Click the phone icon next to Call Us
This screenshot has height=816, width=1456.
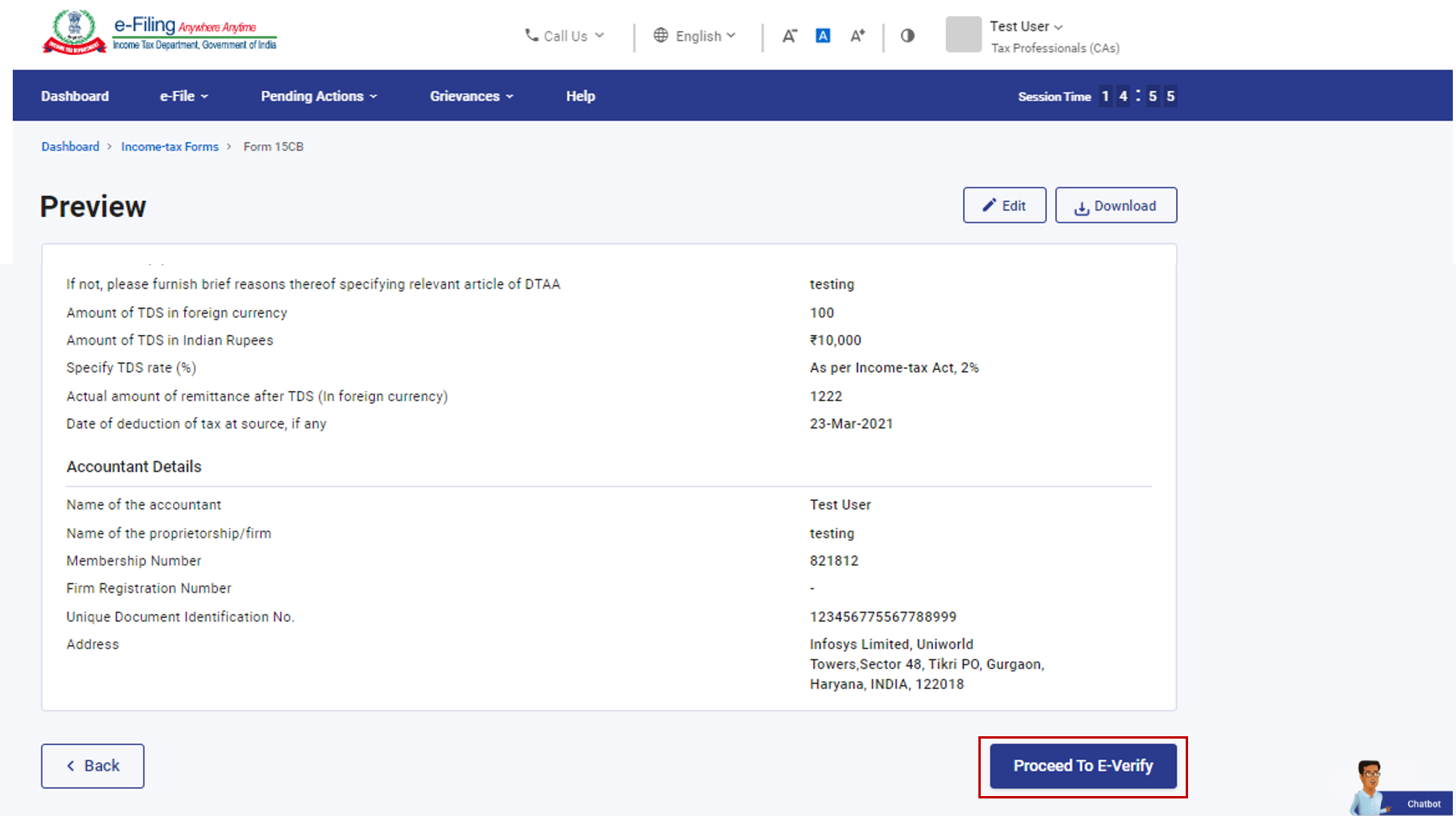tap(531, 35)
